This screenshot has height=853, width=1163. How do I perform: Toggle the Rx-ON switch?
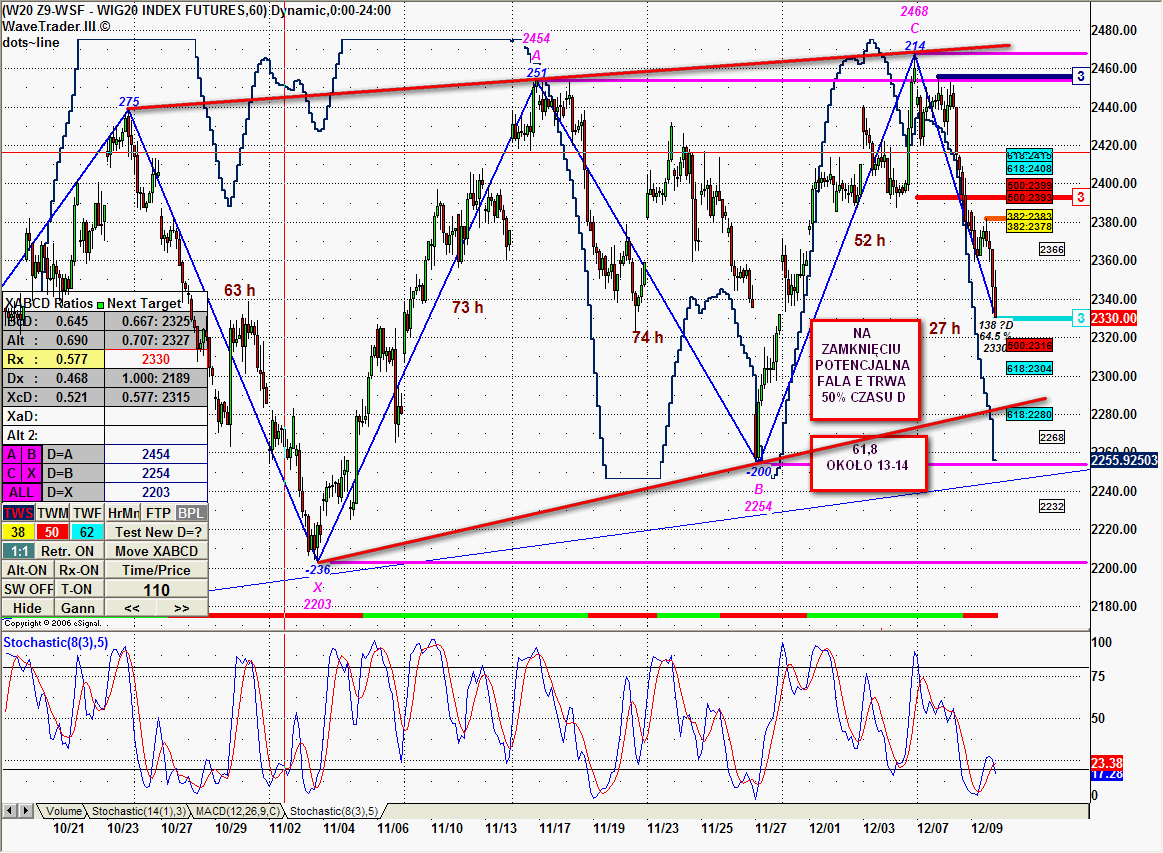coord(77,570)
